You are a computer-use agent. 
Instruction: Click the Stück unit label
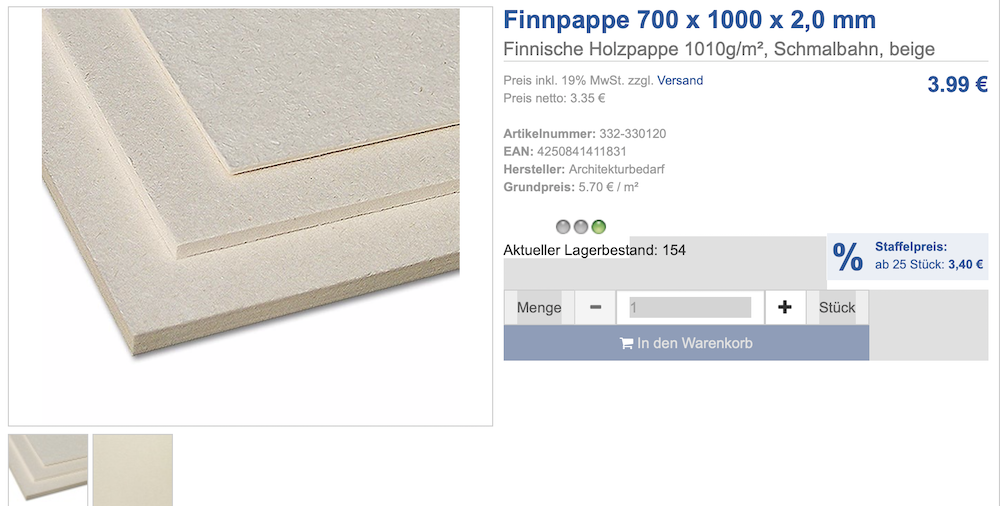tap(837, 308)
